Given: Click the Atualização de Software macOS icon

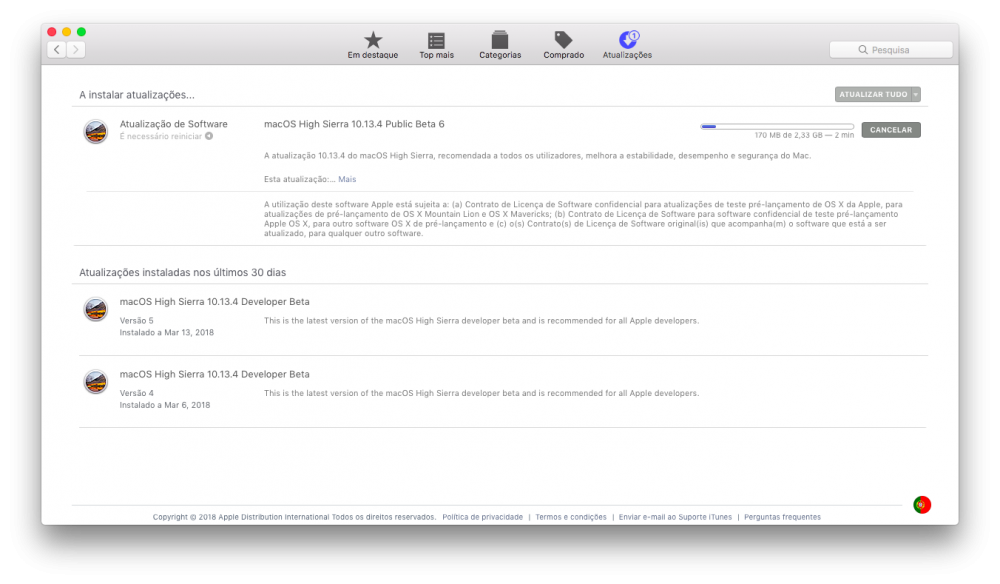Looking at the screenshot, I should [x=96, y=131].
